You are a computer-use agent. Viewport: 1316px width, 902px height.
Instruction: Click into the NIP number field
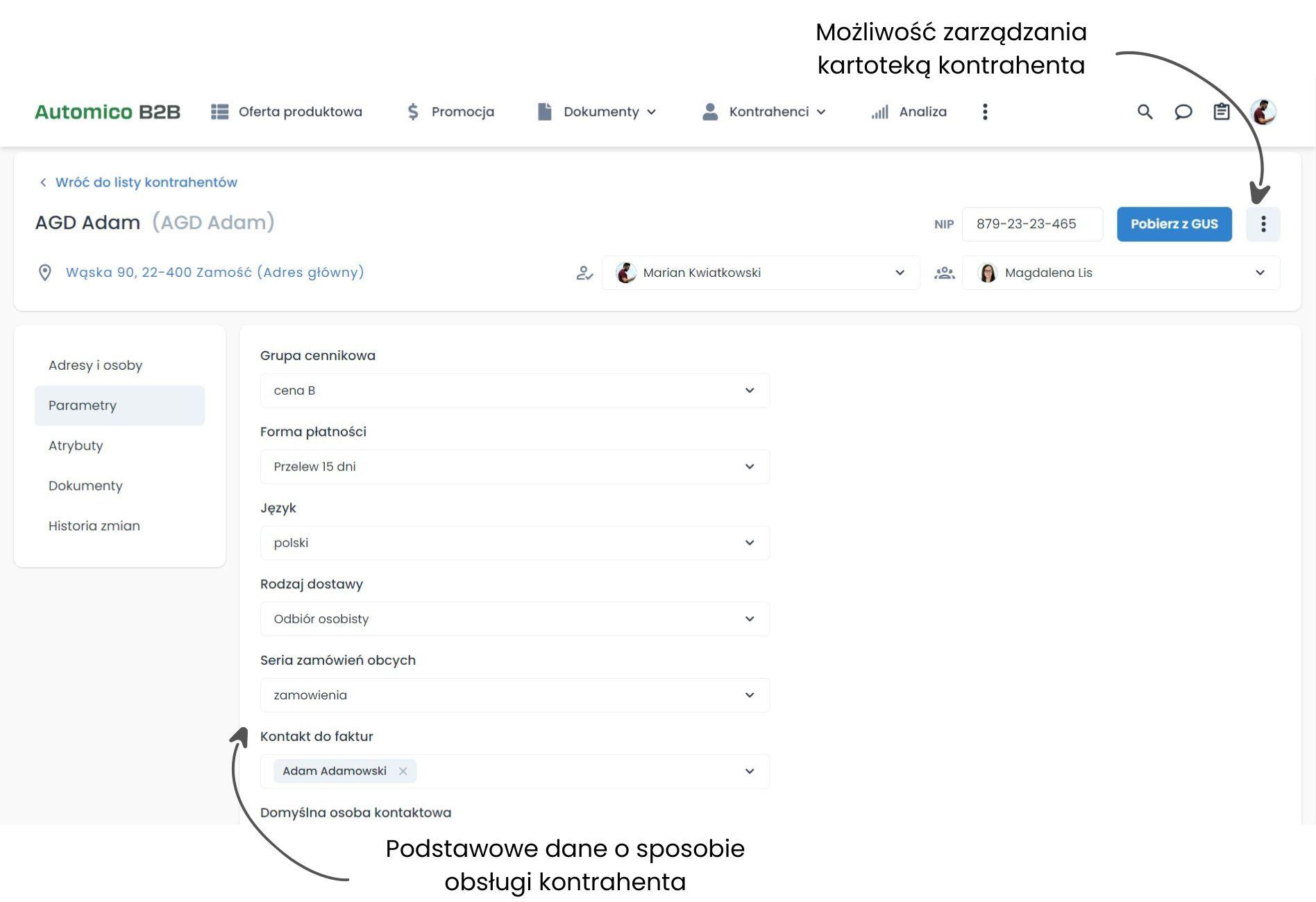1031,224
